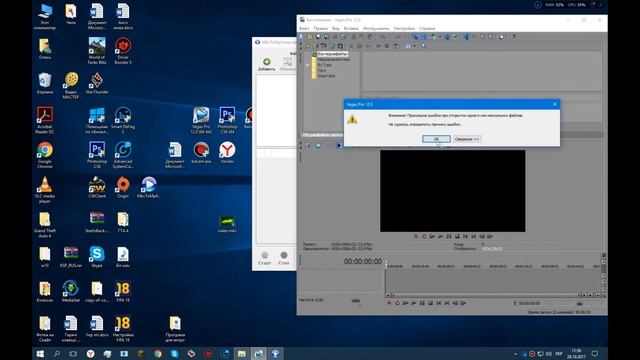The width and height of the screenshot is (640, 360).
Task: Click the Redo arrow in Vegas toolbar
Action: 397,37
